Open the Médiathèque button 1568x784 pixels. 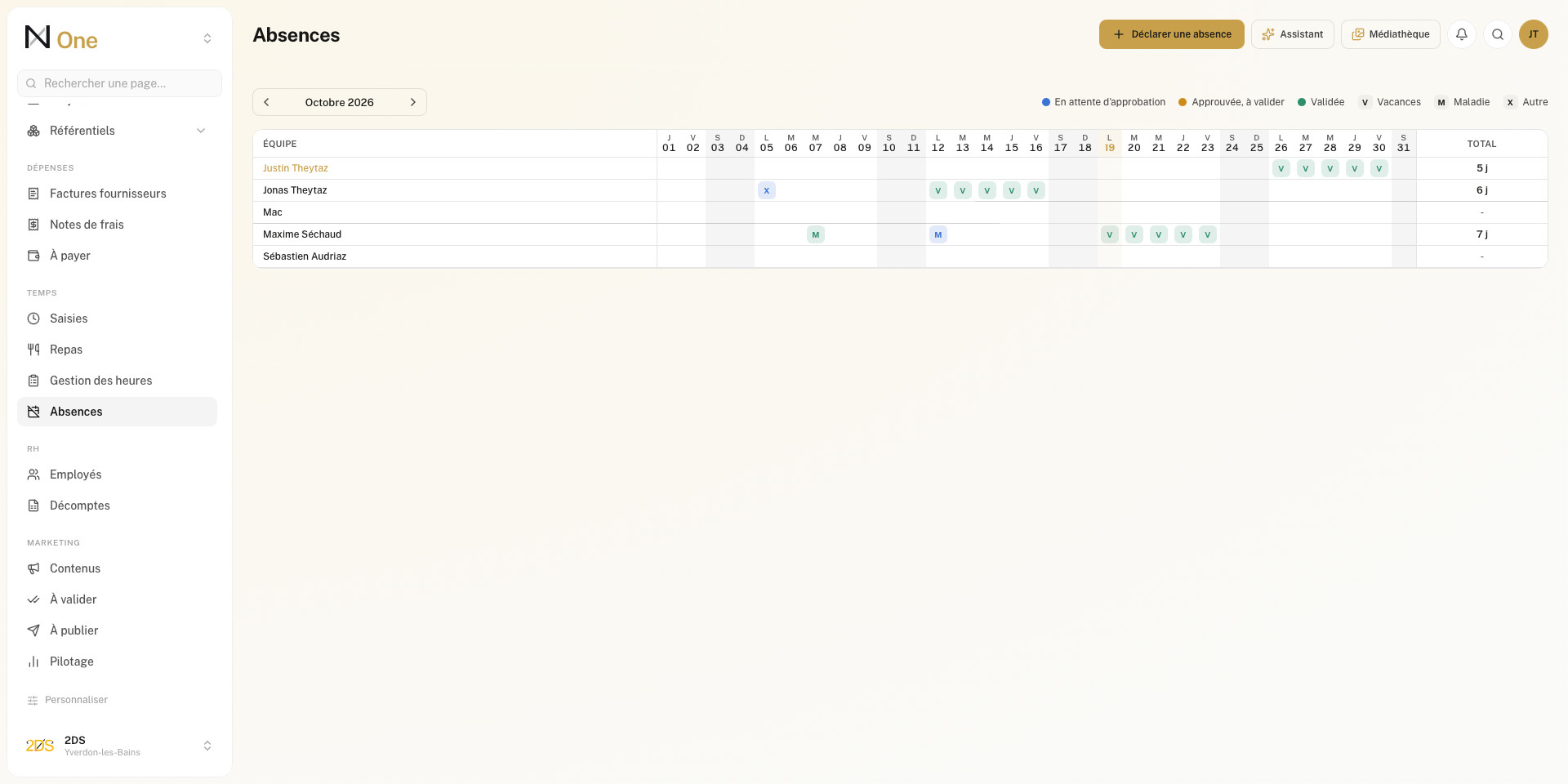click(x=1390, y=34)
